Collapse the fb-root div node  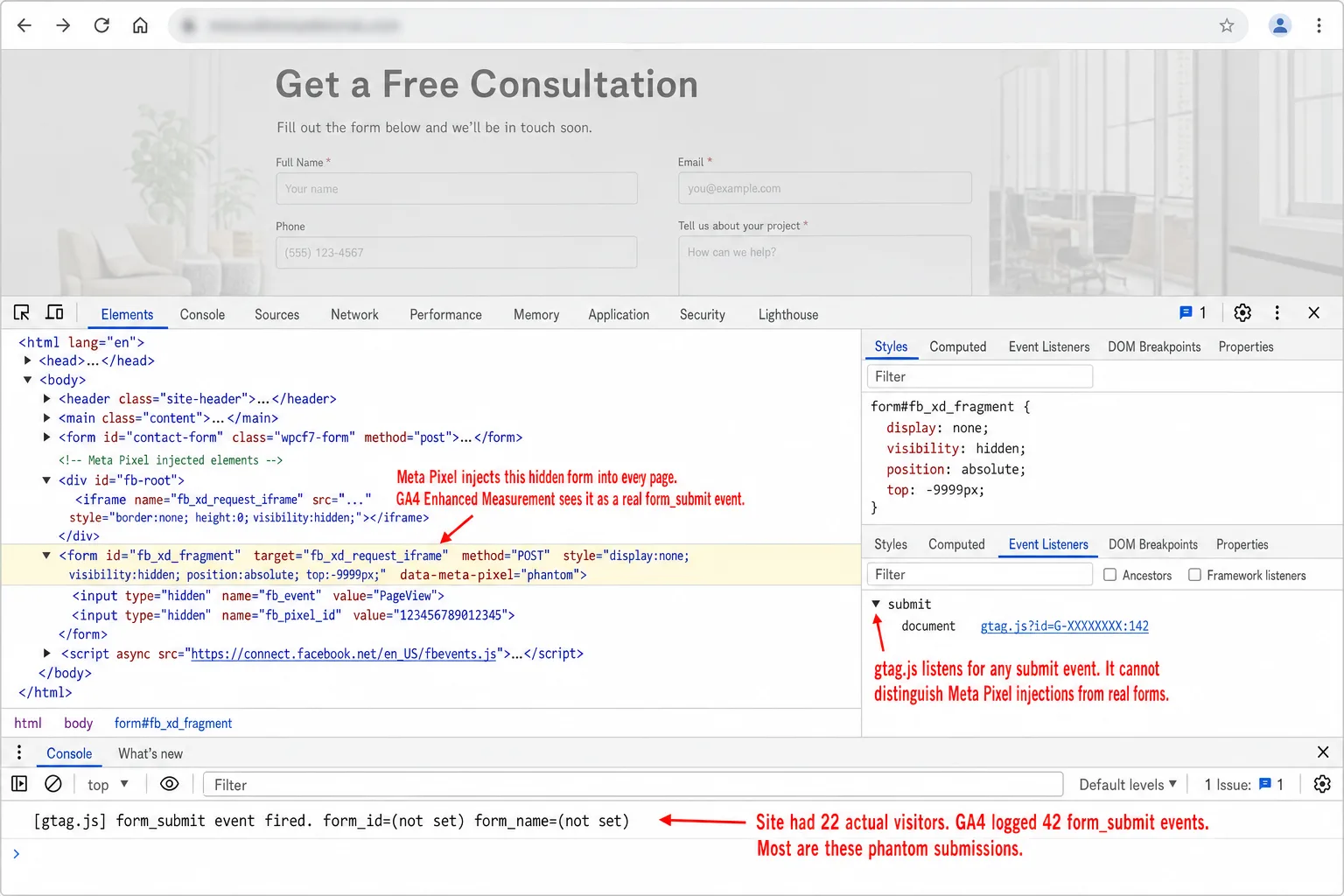pos(46,479)
